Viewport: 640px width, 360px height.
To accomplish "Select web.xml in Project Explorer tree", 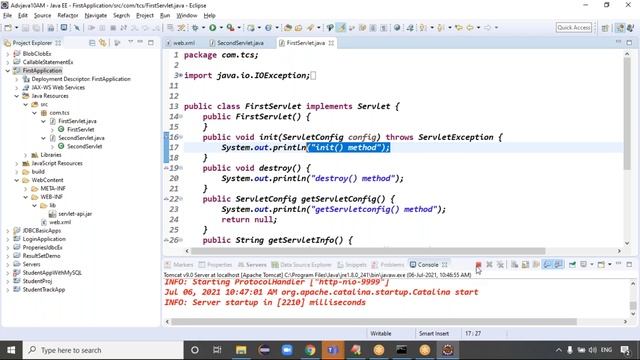I will (60, 222).
